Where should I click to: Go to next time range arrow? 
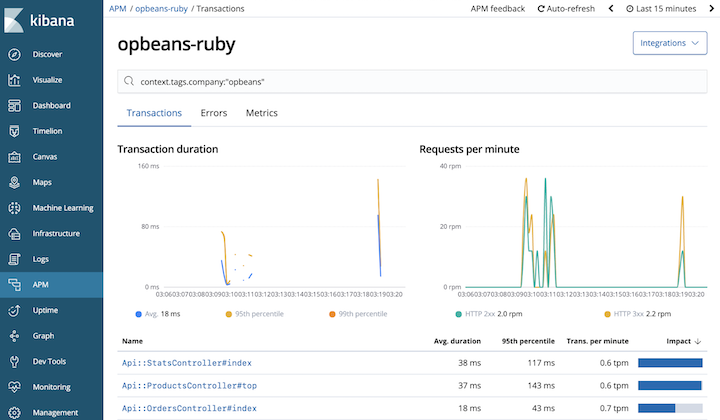712,8
